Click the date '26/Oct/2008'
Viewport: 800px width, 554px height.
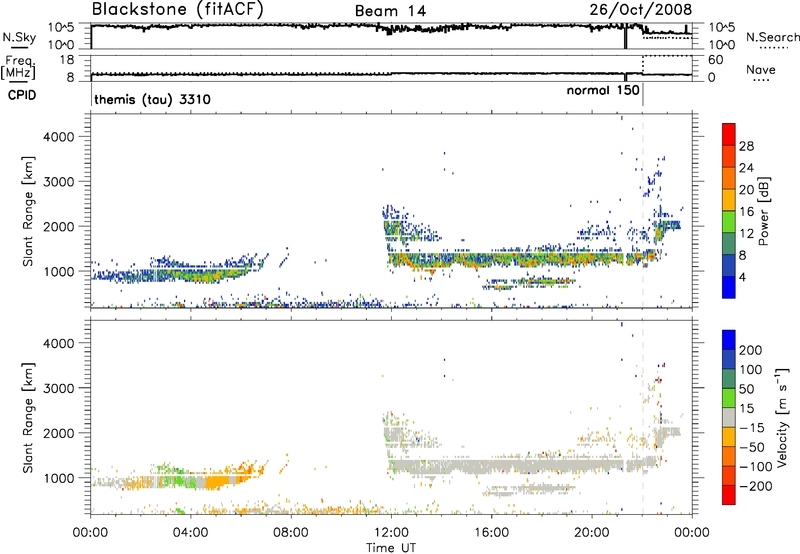[x=641, y=10]
